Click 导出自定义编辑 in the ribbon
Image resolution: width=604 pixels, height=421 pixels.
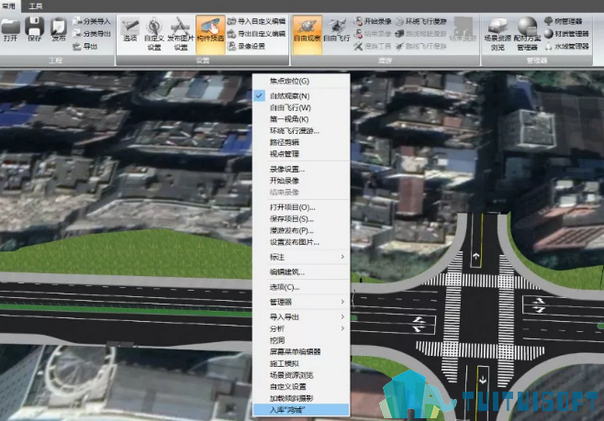click(x=257, y=34)
